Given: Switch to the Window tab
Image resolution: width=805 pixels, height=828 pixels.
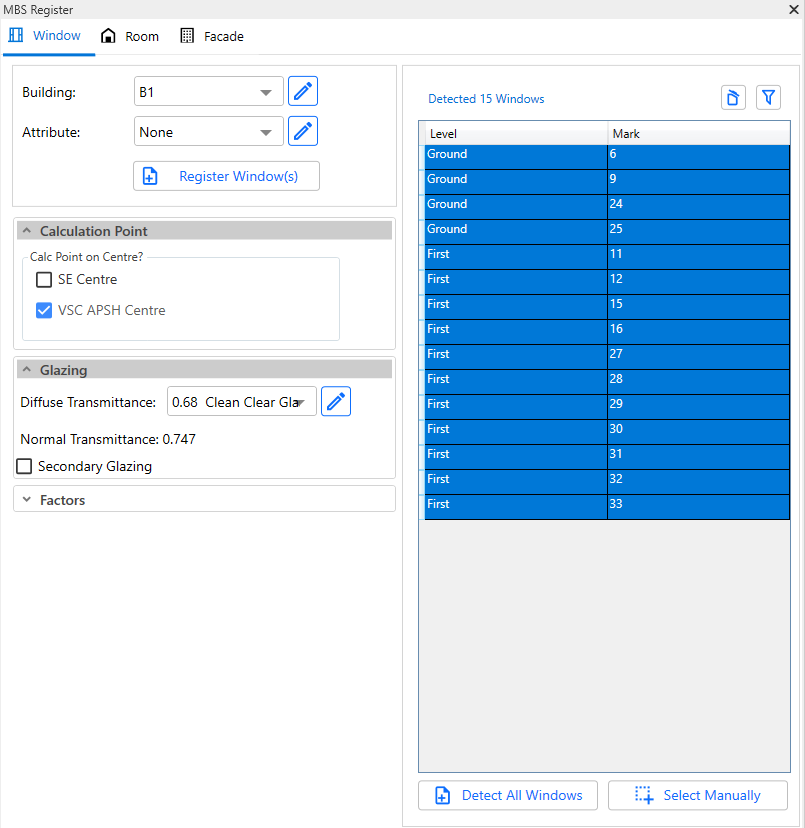Looking at the screenshot, I should pos(48,35).
